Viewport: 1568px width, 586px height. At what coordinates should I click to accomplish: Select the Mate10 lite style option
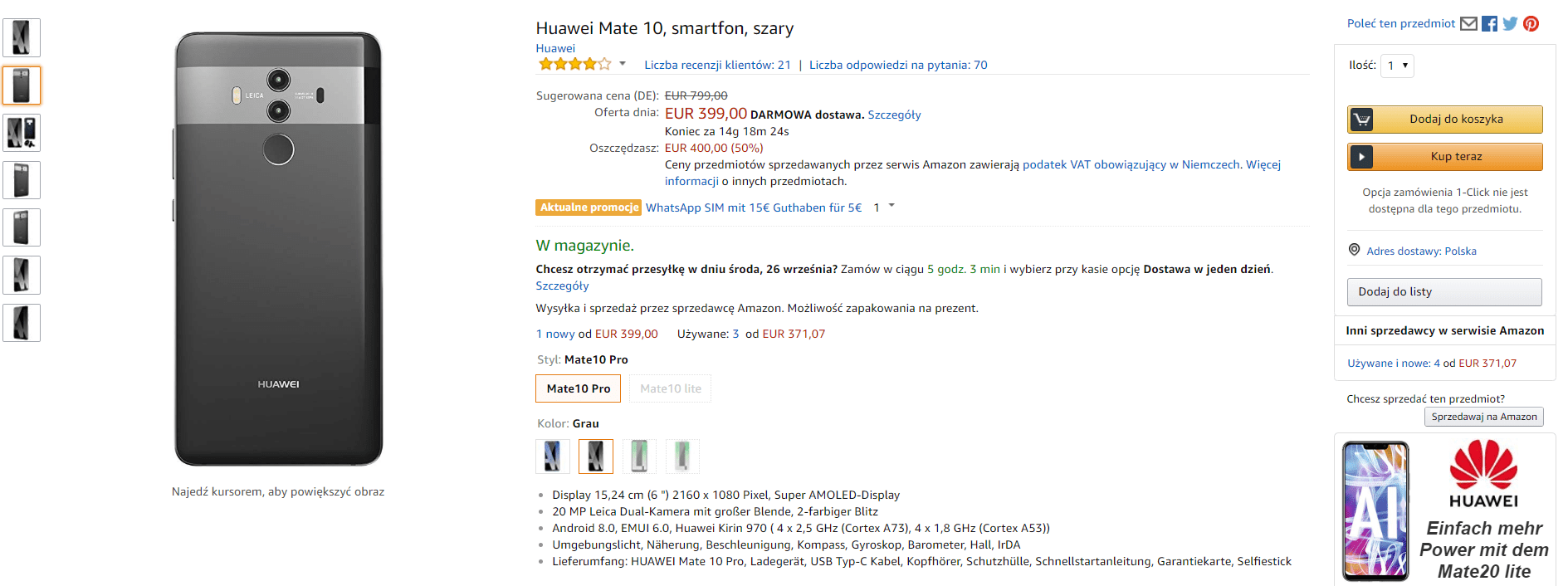(671, 388)
